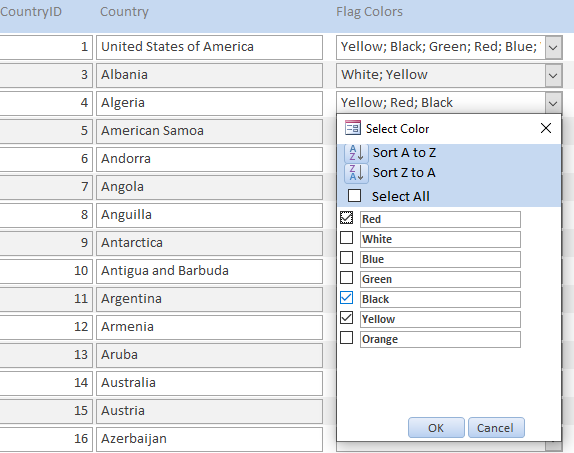Uncheck the Black color checkbox

pyautogui.click(x=346, y=298)
